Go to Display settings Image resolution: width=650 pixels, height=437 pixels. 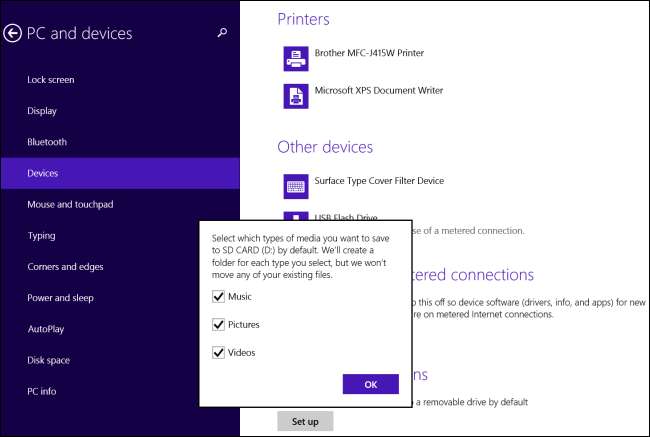[x=42, y=111]
